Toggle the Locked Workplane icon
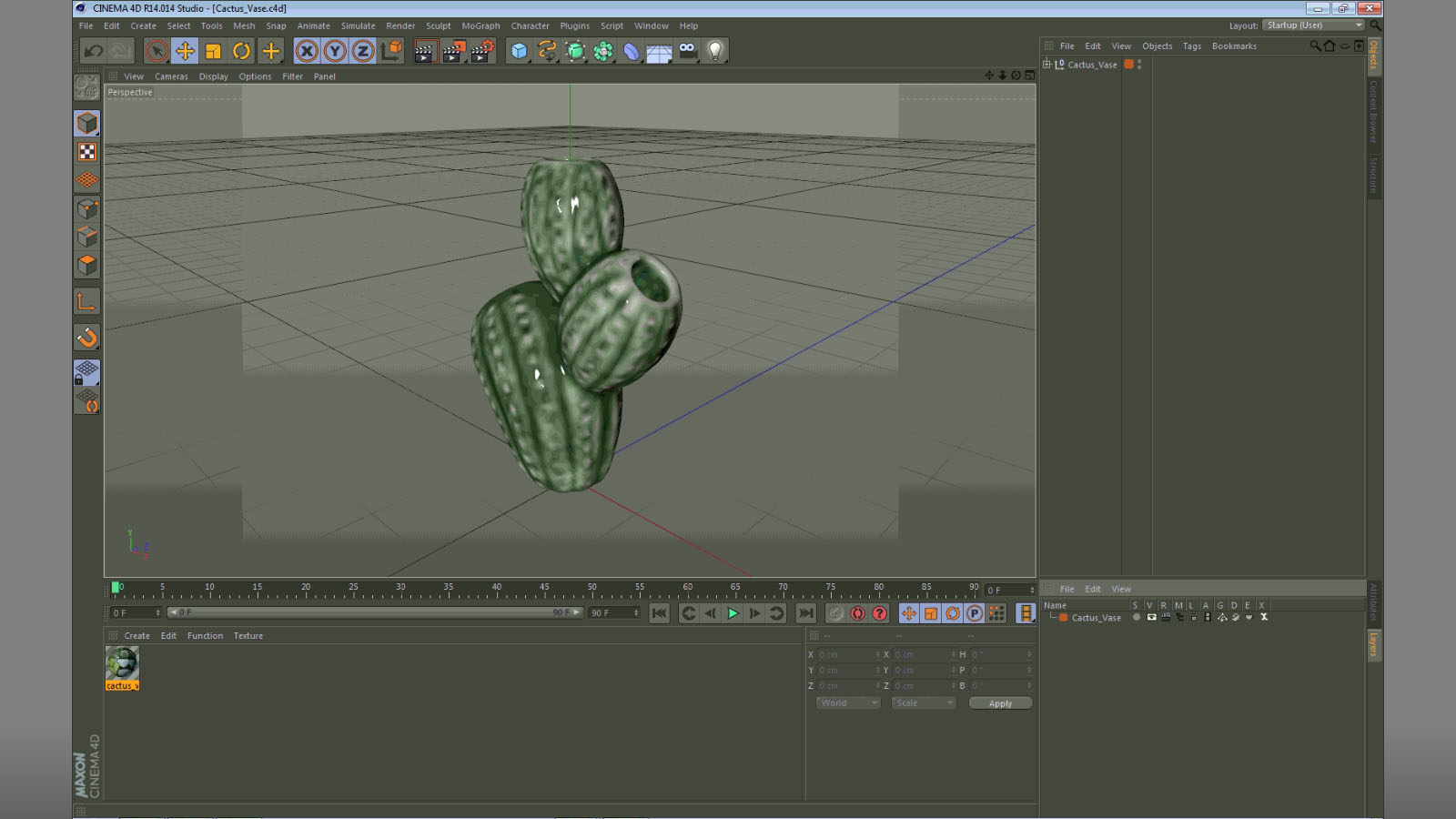 tap(87, 372)
